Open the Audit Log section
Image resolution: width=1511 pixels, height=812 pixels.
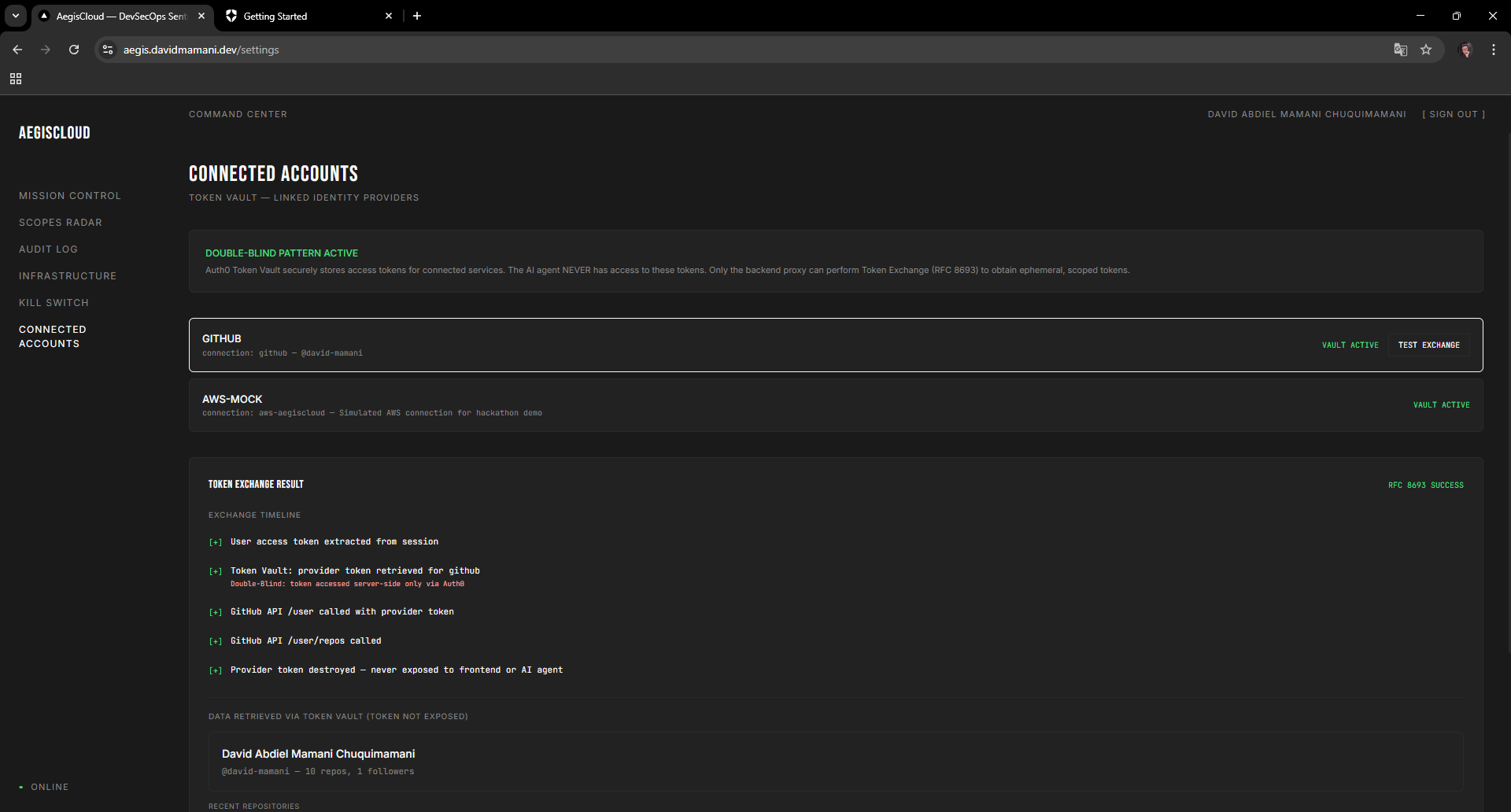click(48, 249)
